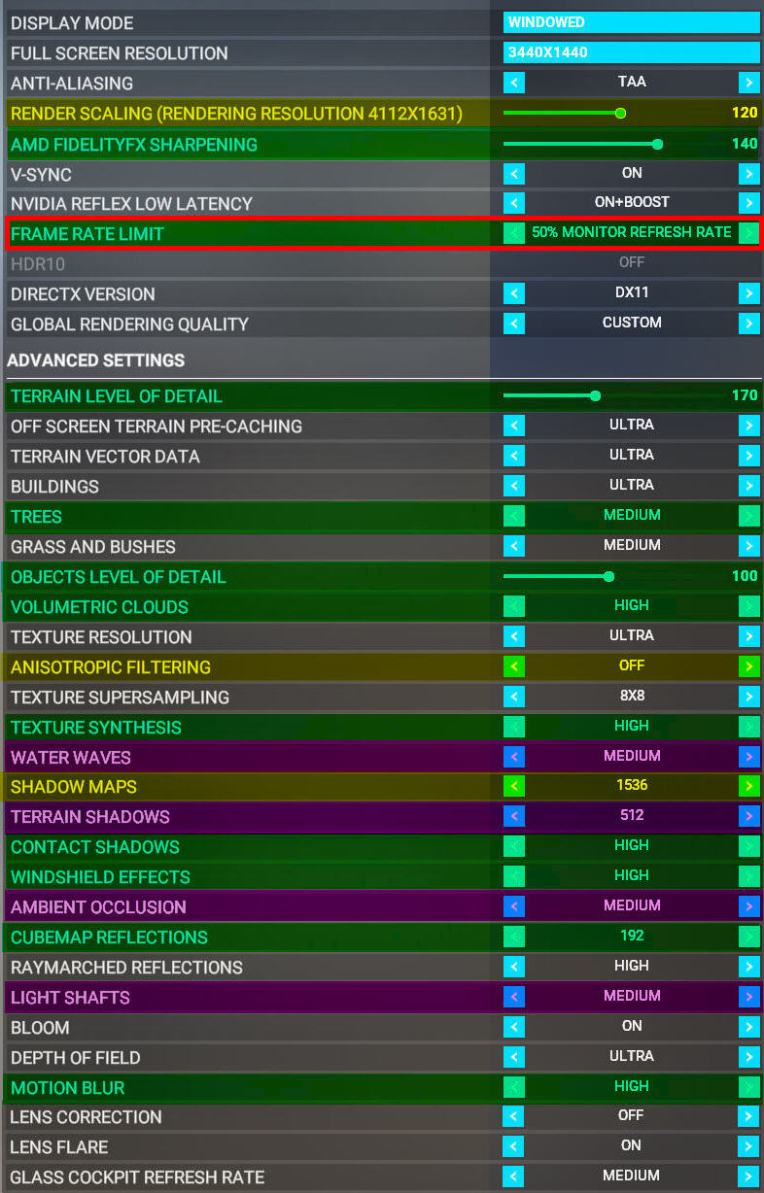Change Global Rendering Quality with right arrow

pyautogui.click(x=749, y=324)
